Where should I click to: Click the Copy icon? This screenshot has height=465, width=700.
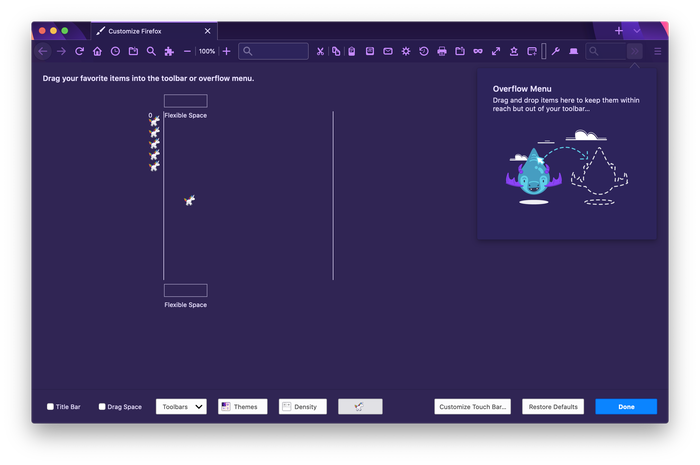click(x=336, y=51)
